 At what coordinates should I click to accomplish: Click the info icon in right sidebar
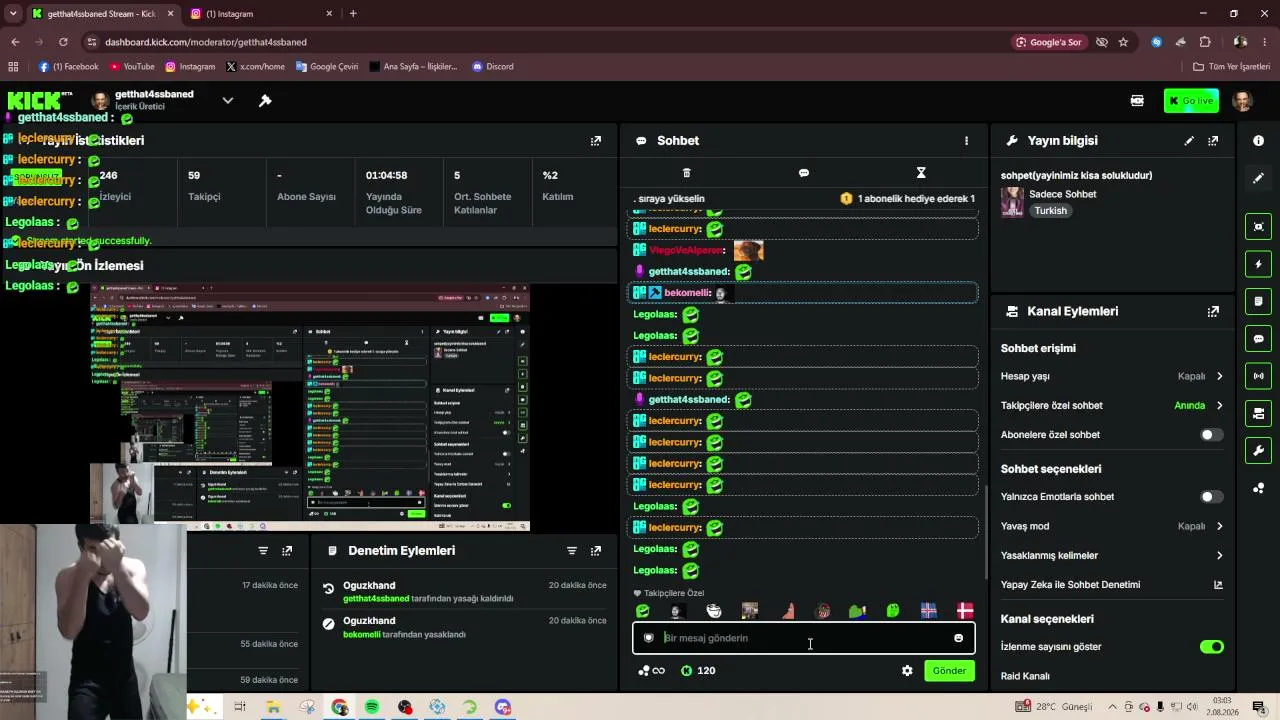tap(1258, 141)
